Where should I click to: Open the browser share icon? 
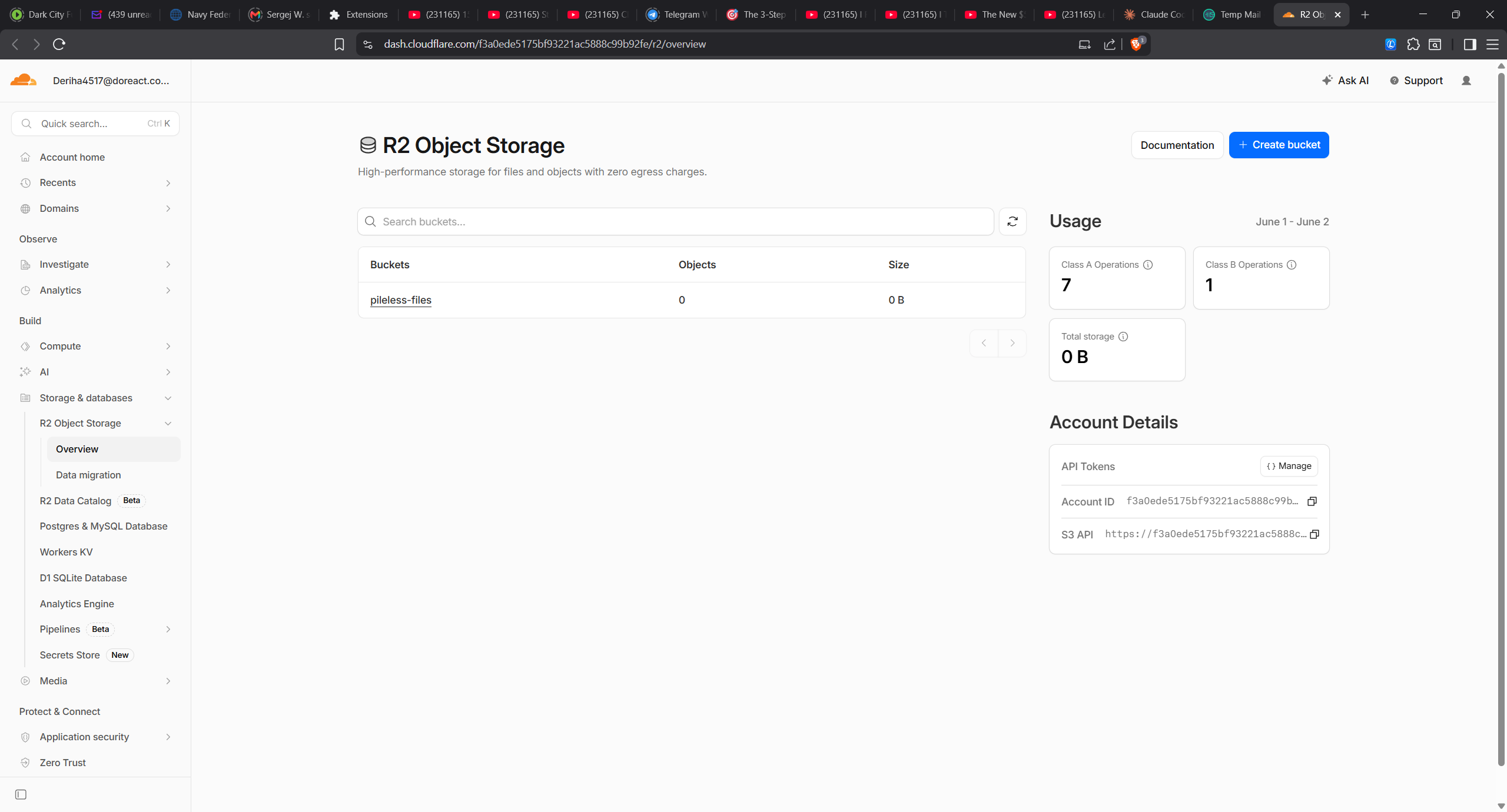[1110, 44]
